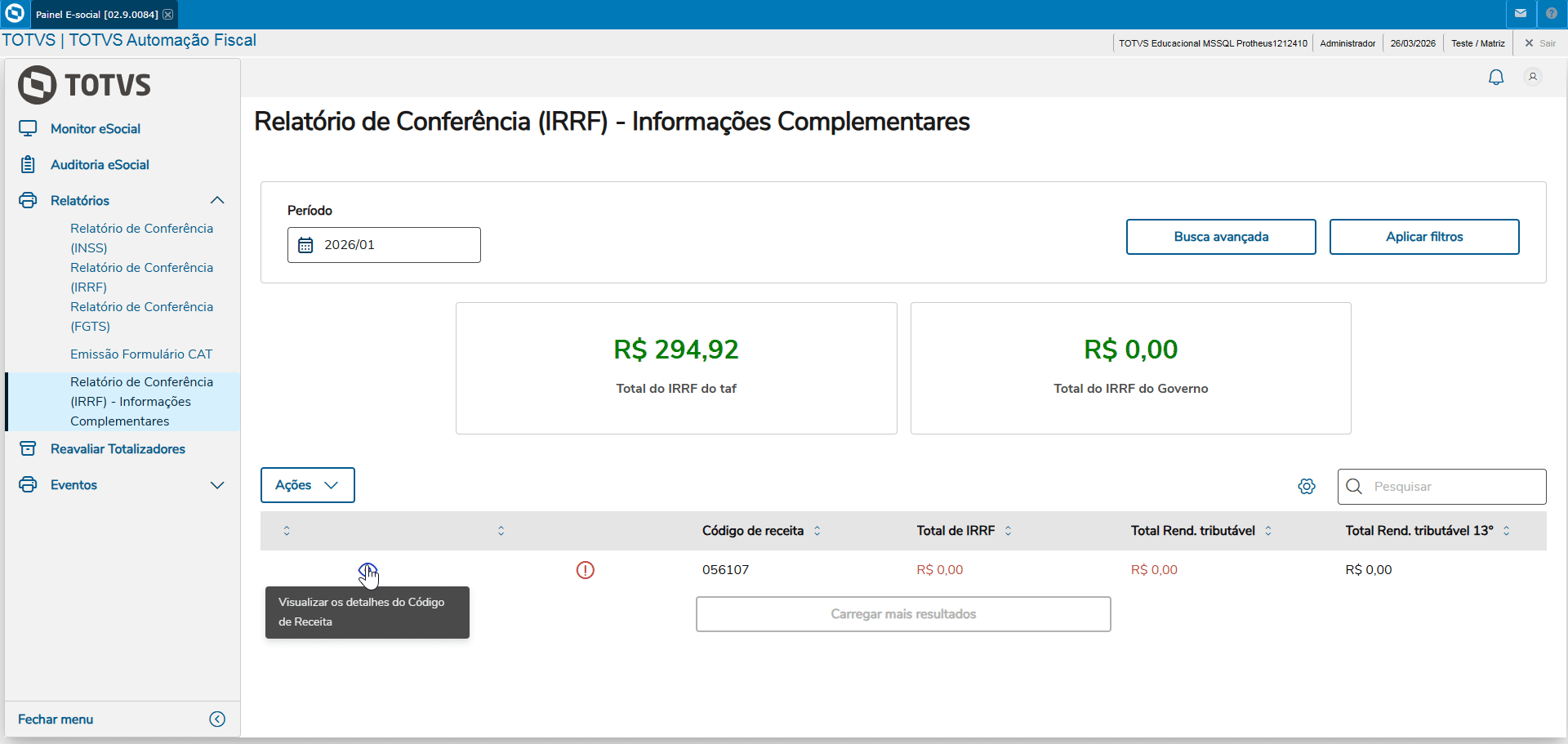Open Relatório de Conferência (INSS)
This screenshot has width=1568, height=744.
point(141,238)
